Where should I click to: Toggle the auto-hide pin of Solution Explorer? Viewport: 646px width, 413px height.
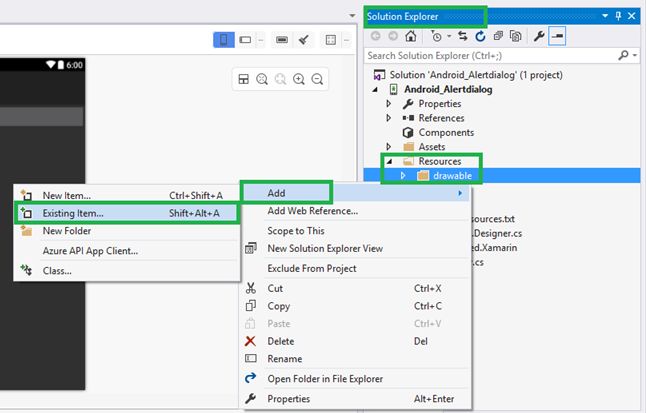(x=618, y=16)
